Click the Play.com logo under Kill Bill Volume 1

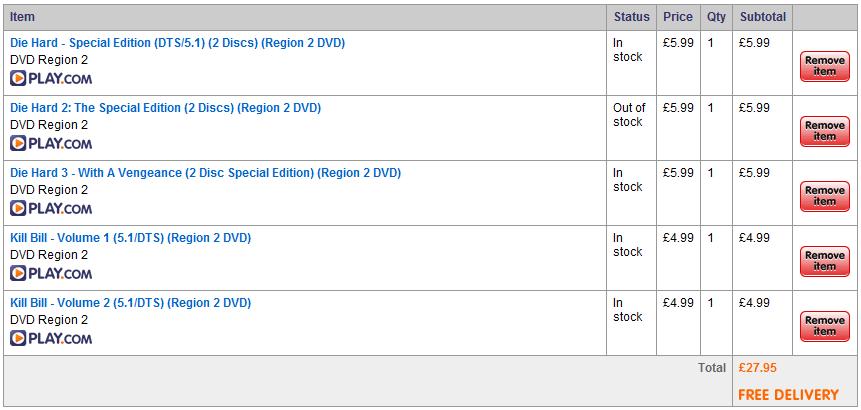[51, 273]
